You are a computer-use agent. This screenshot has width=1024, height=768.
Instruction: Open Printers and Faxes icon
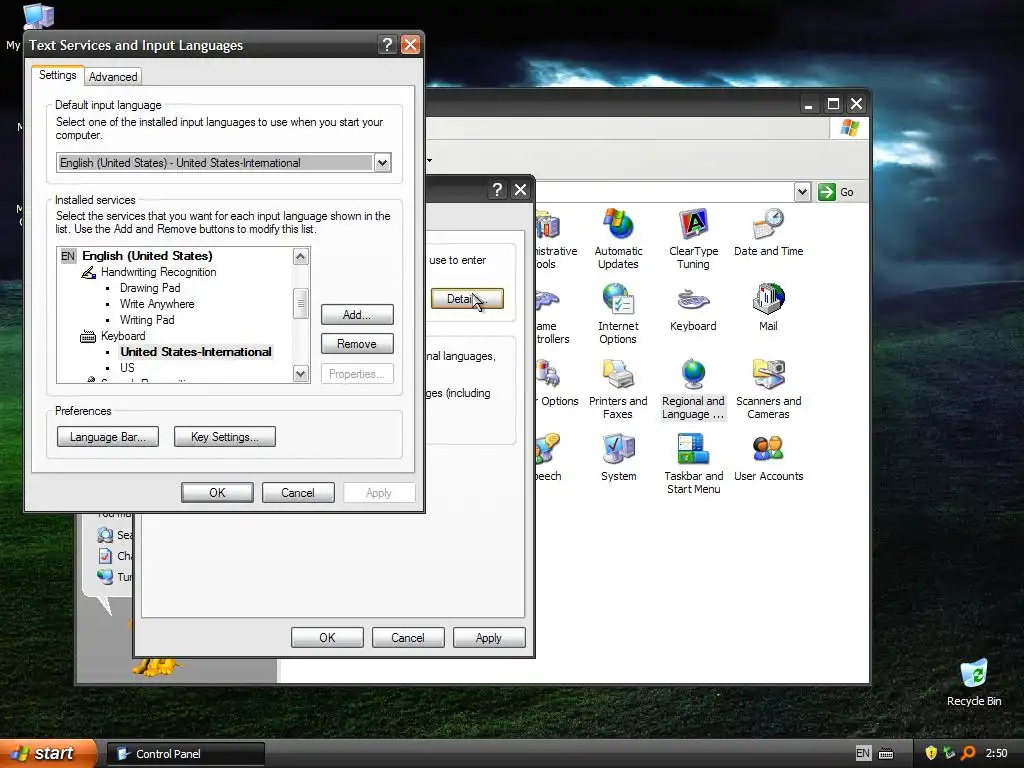click(618, 389)
